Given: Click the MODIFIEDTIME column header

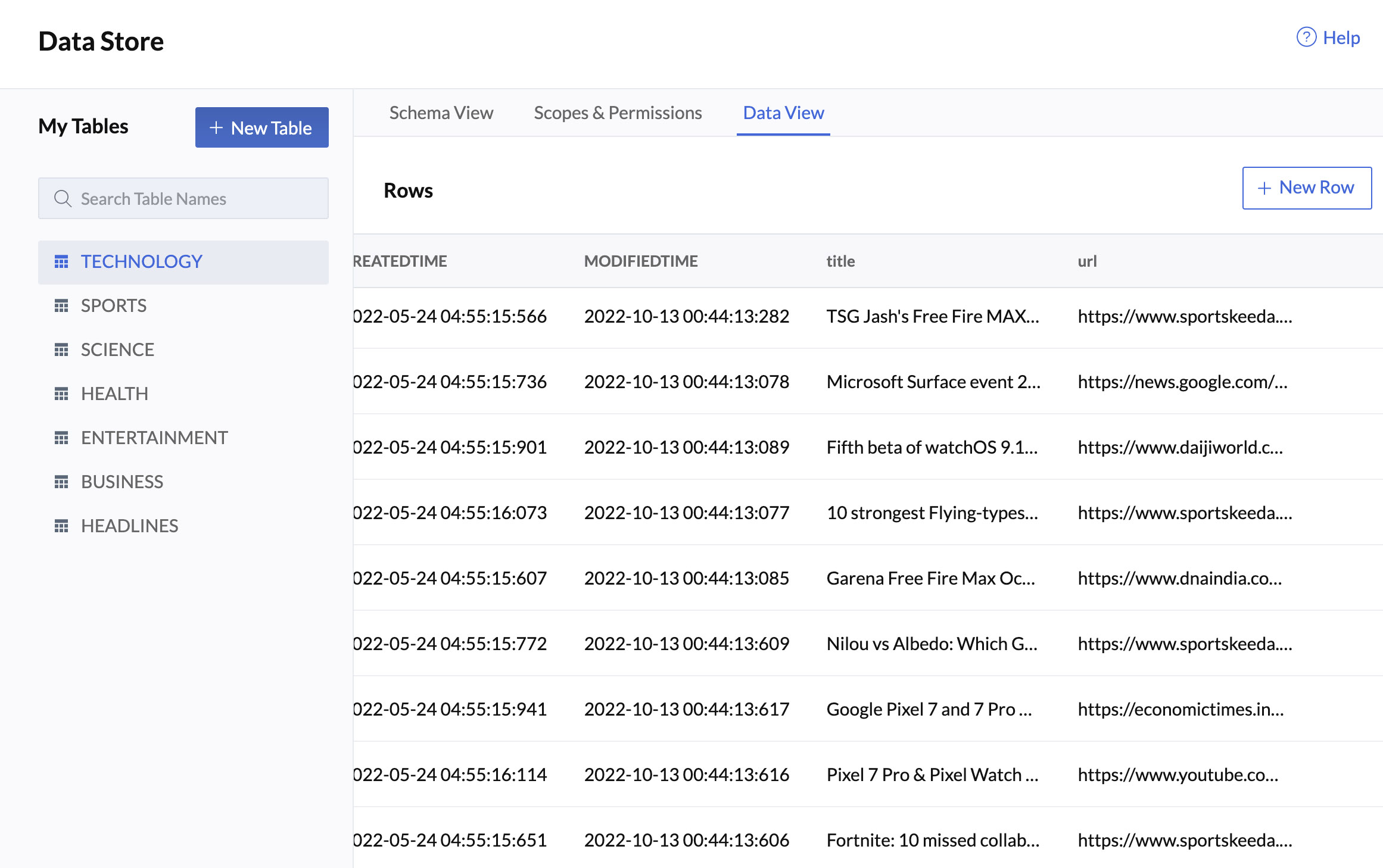Looking at the screenshot, I should [x=642, y=260].
